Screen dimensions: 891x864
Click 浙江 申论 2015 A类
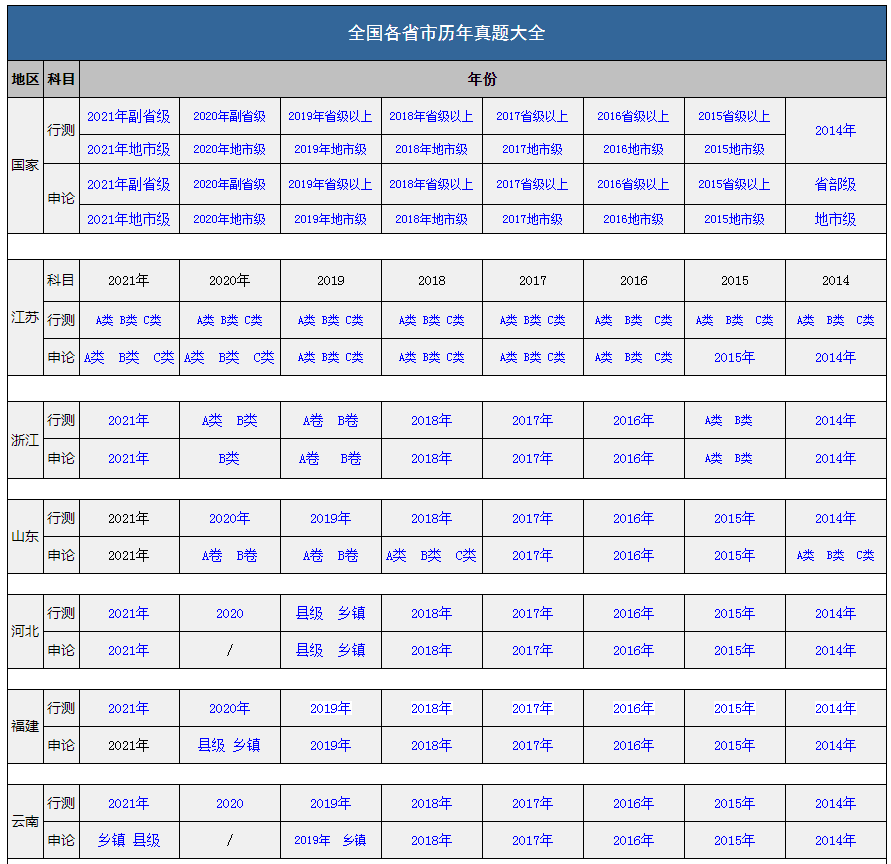(x=714, y=458)
